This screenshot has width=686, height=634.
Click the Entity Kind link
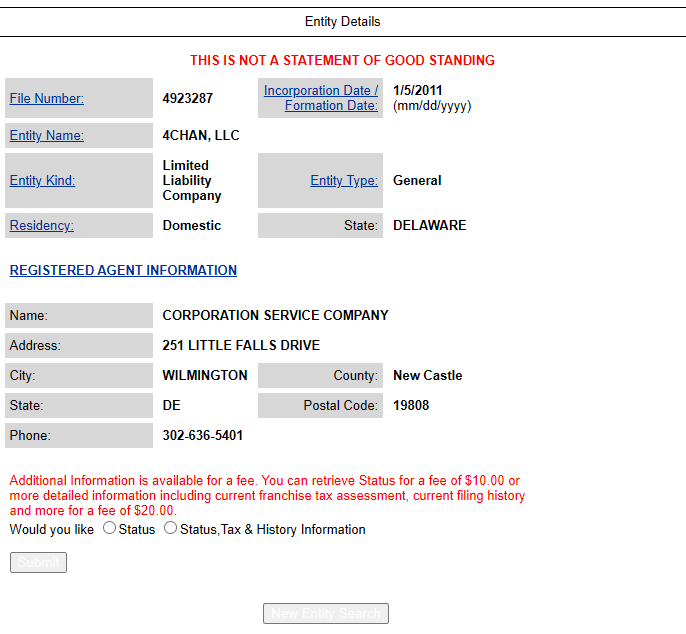(43, 181)
